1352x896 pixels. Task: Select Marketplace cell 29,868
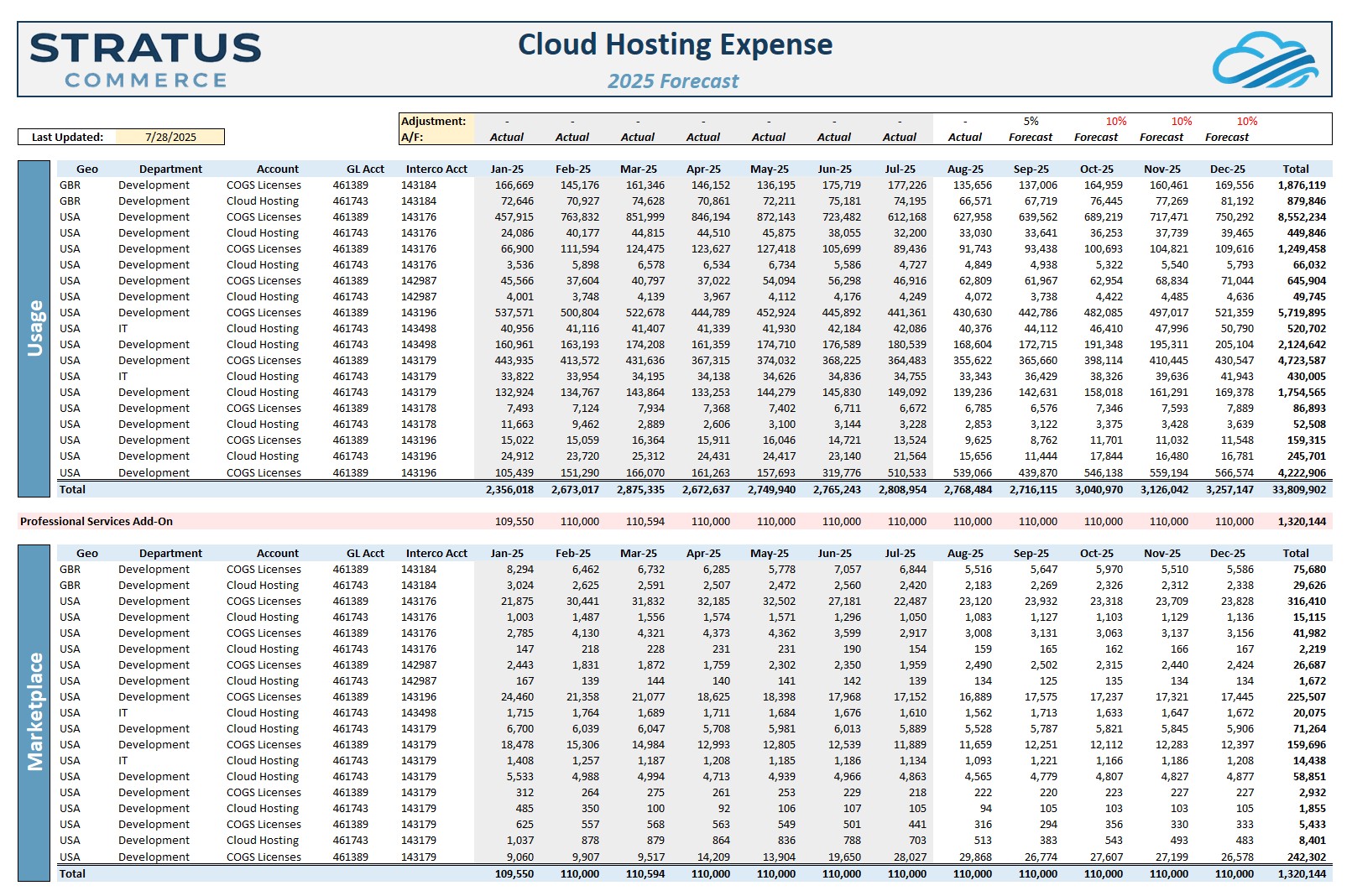point(975,857)
